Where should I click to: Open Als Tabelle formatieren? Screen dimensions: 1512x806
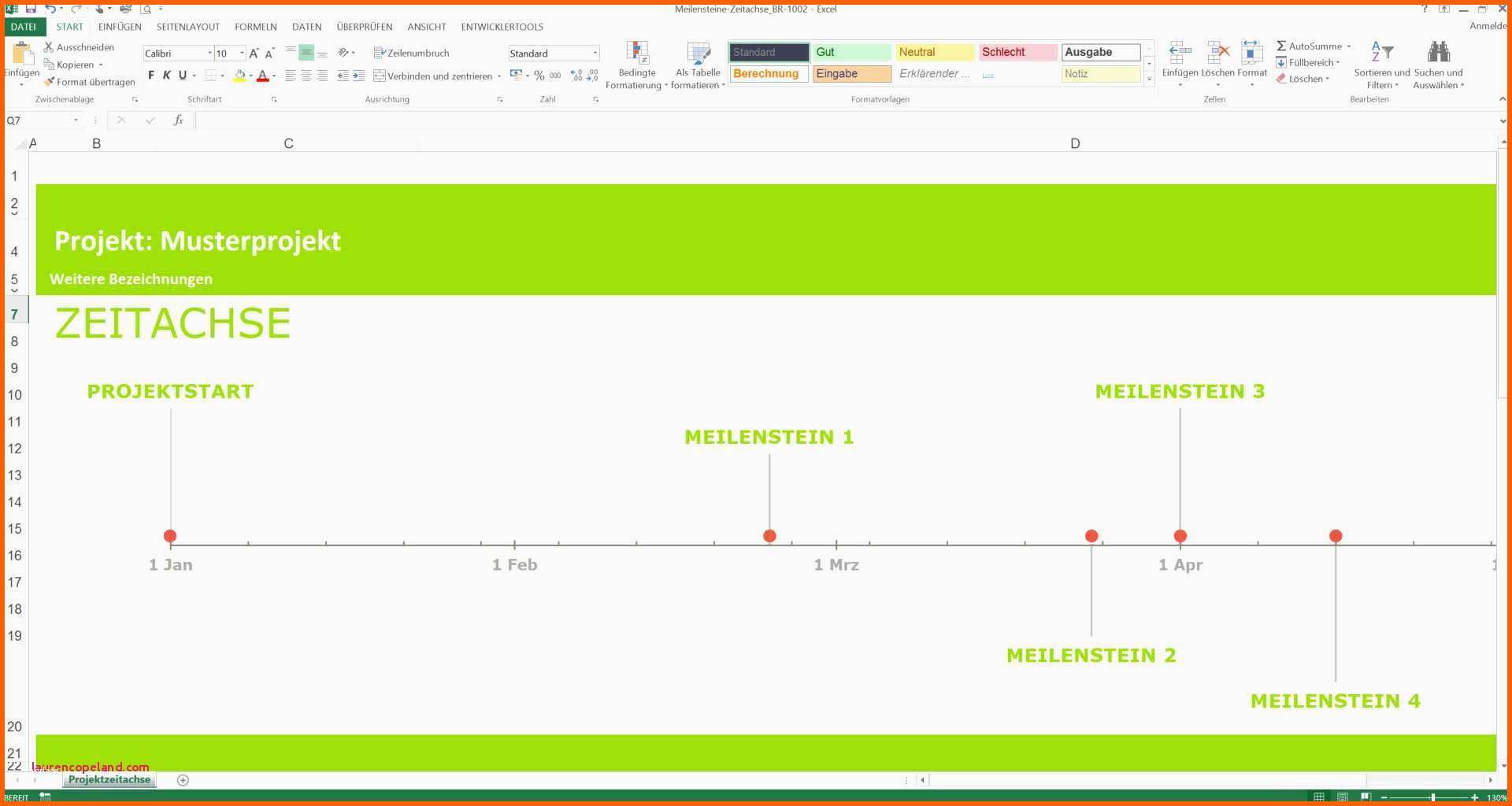point(698,65)
